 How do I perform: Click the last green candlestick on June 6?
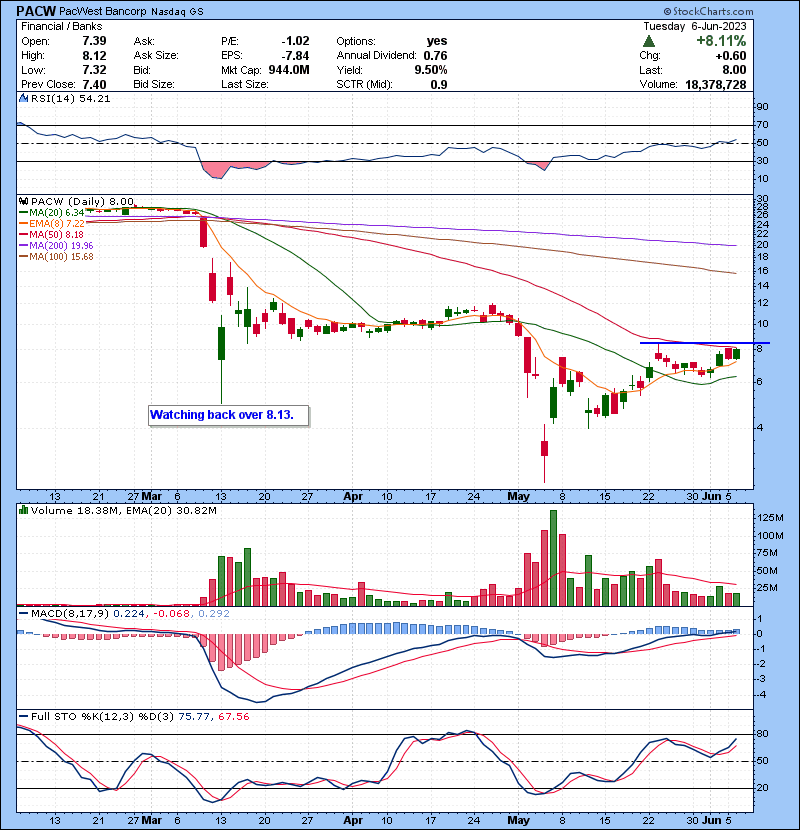click(x=736, y=354)
